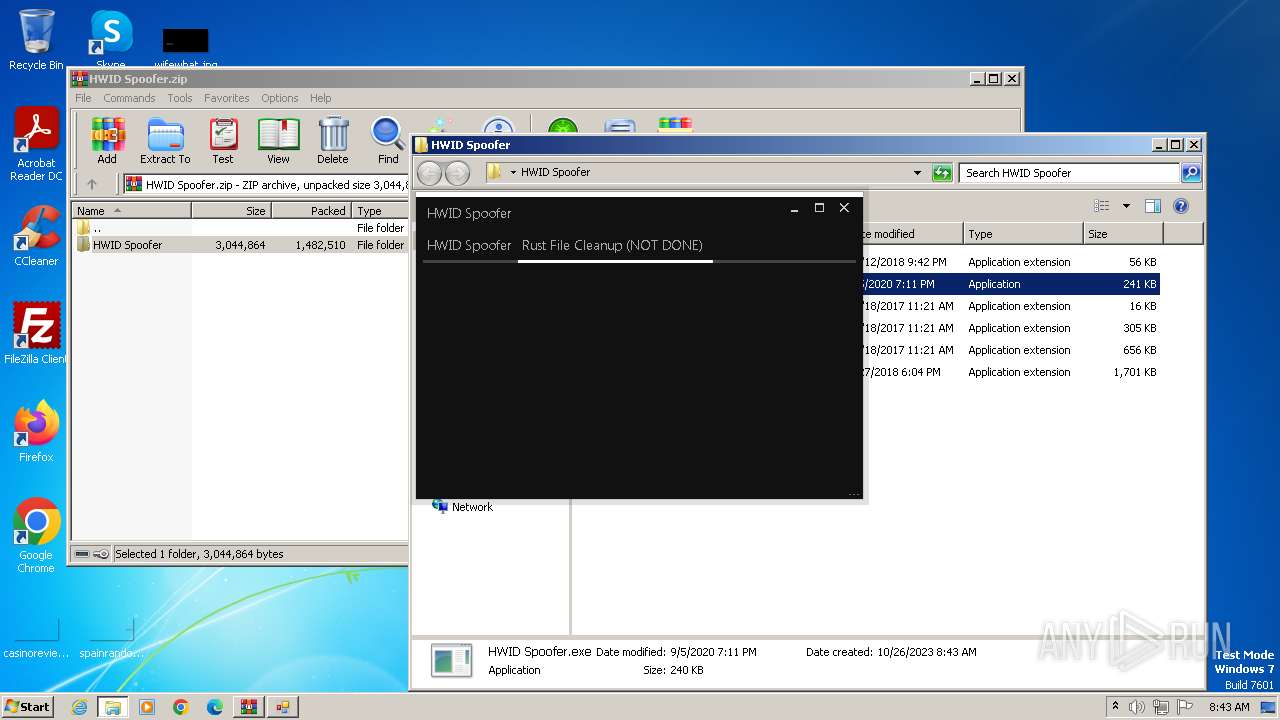
Task: Click the Delete icon in WinRAR
Action: (x=333, y=141)
